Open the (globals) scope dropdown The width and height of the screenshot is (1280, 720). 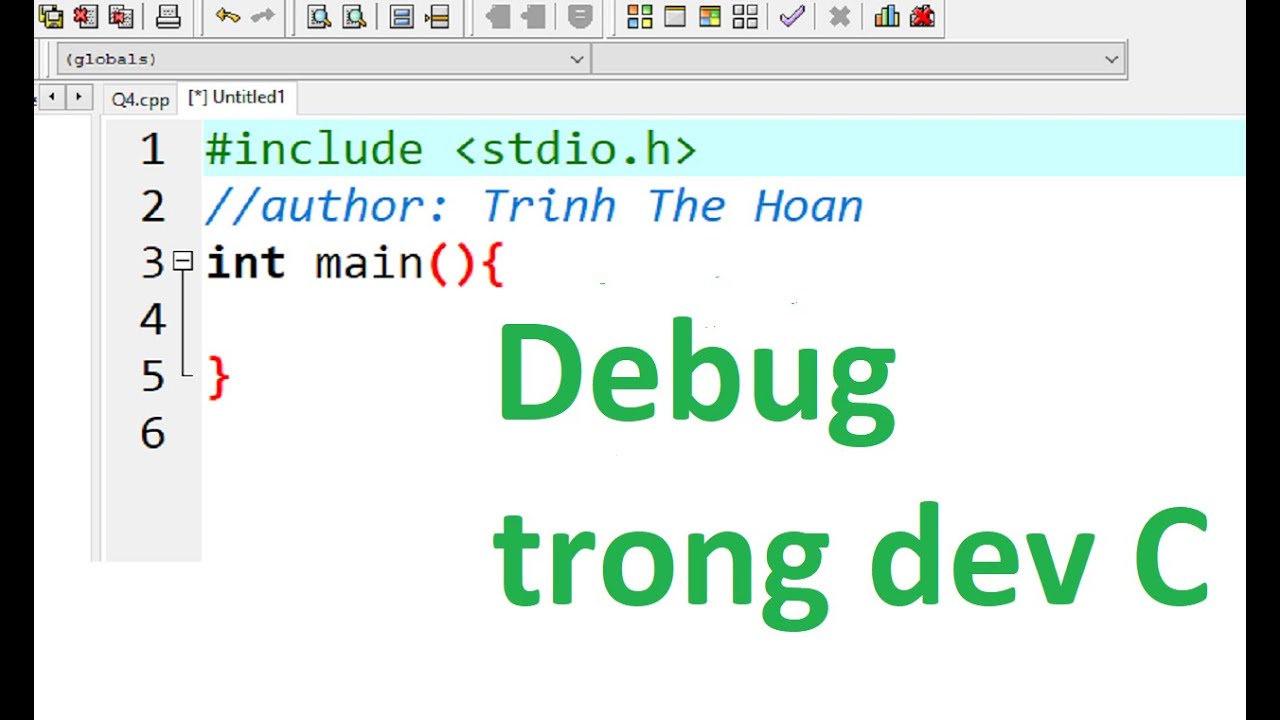point(323,59)
